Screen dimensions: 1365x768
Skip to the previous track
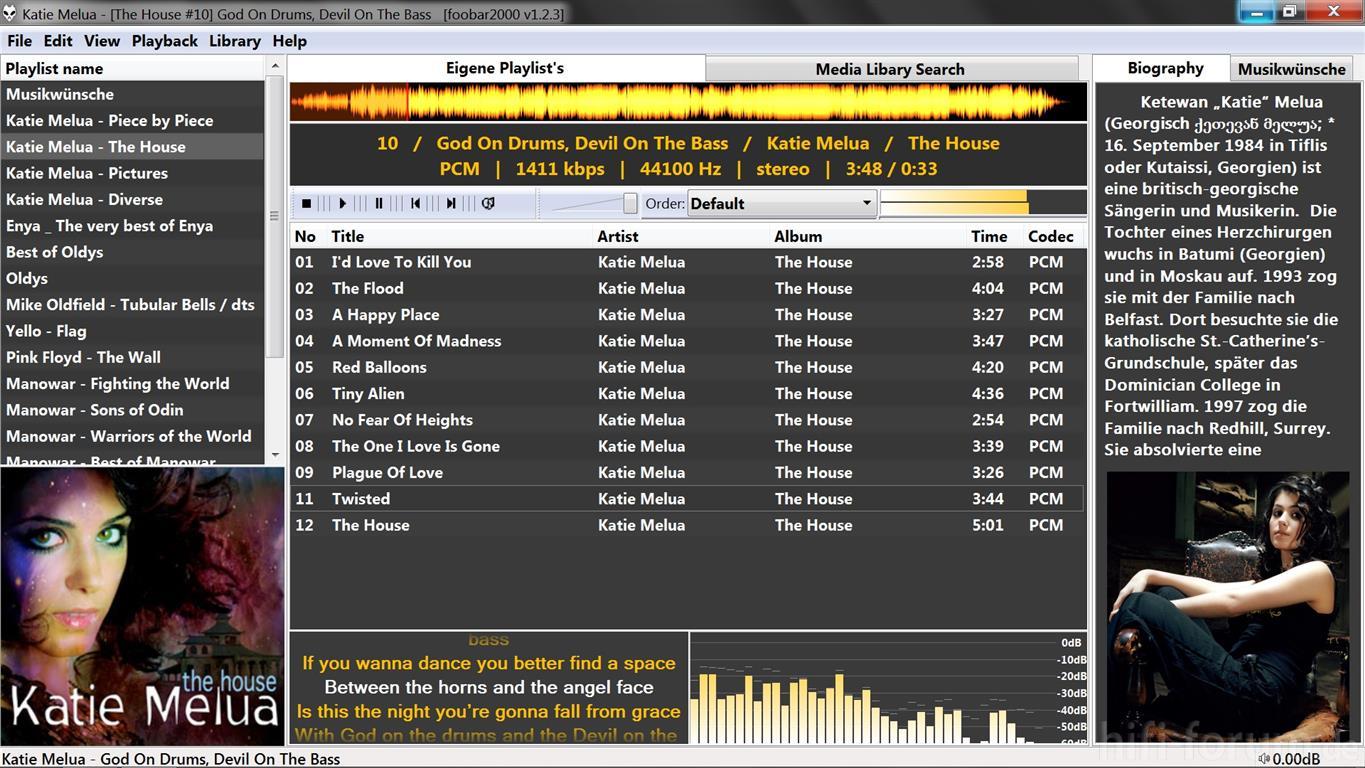pyautogui.click(x=415, y=203)
